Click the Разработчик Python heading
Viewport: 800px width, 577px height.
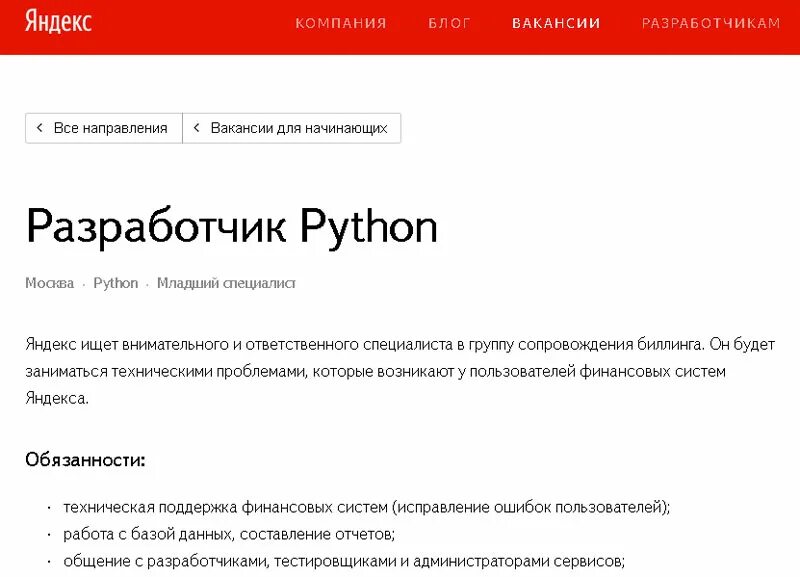232,227
